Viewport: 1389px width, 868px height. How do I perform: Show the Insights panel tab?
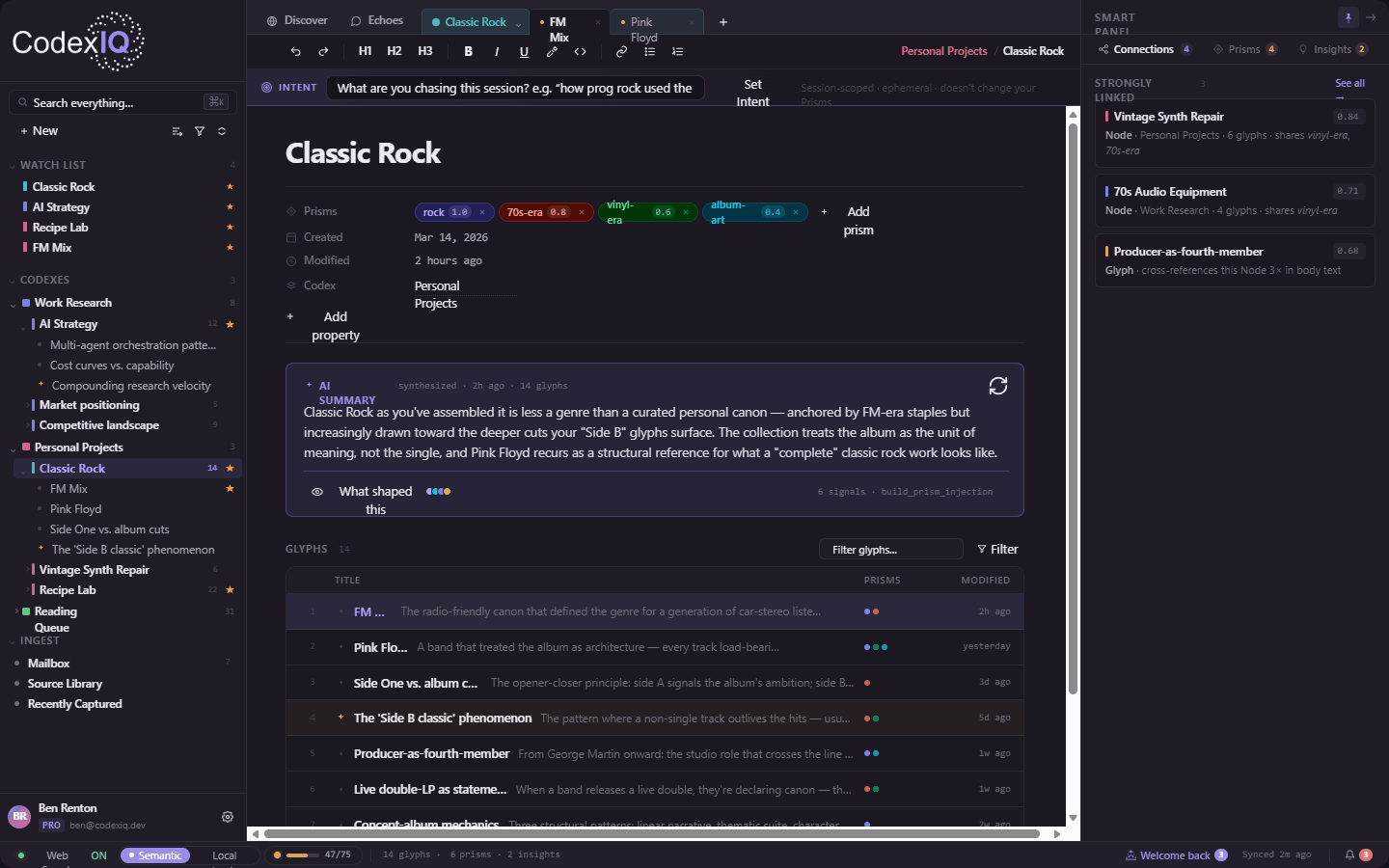tap(1333, 49)
